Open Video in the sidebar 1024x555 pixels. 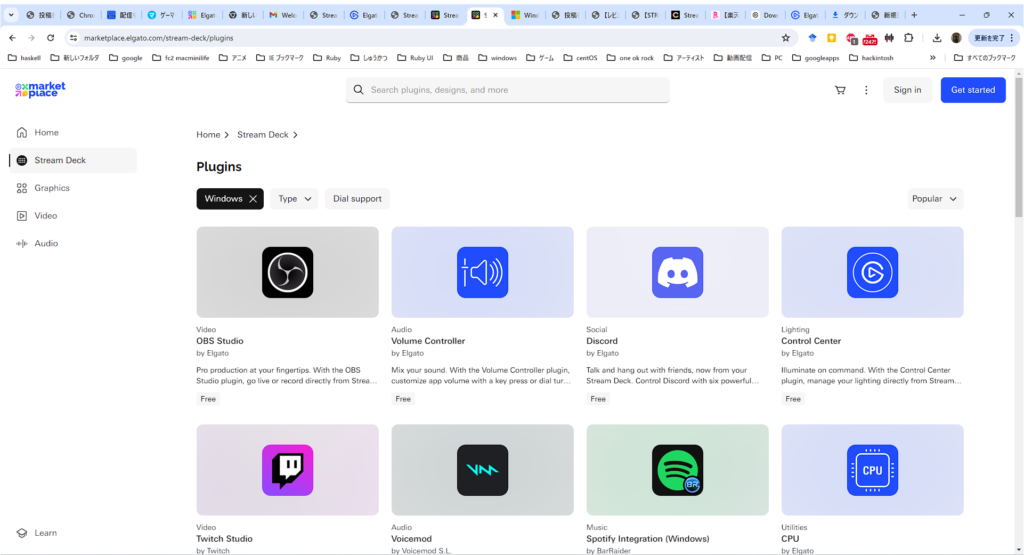(x=73, y=215)
